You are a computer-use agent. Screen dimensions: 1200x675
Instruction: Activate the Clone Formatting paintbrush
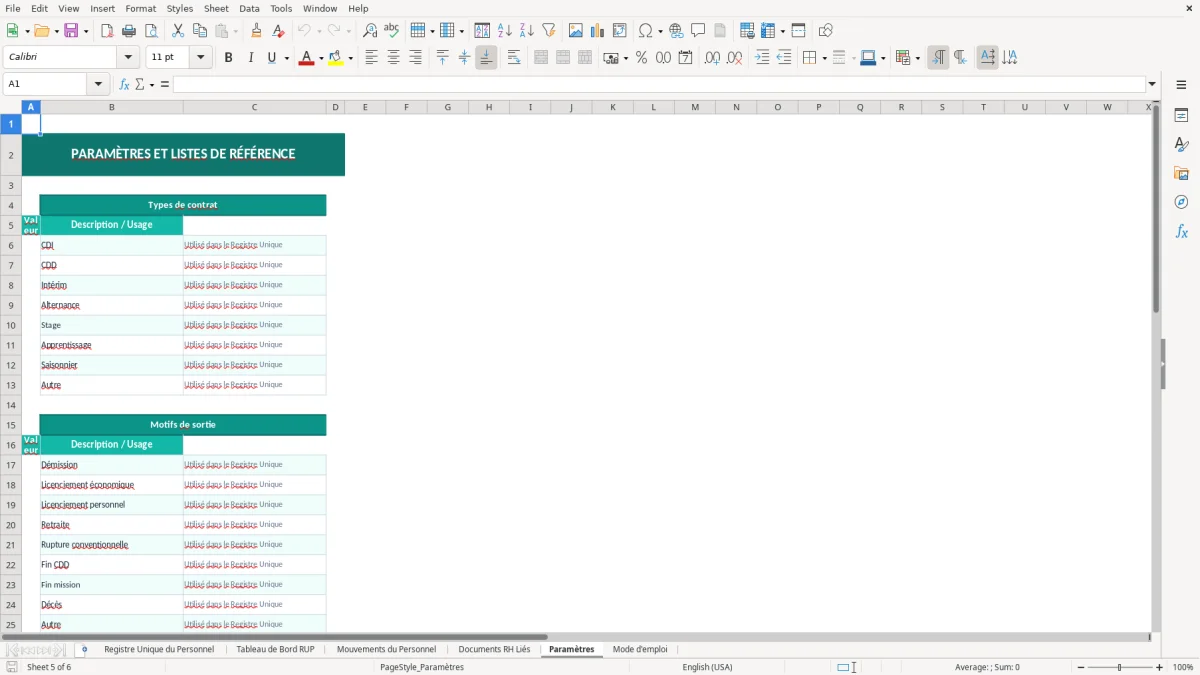click(257, 31)
